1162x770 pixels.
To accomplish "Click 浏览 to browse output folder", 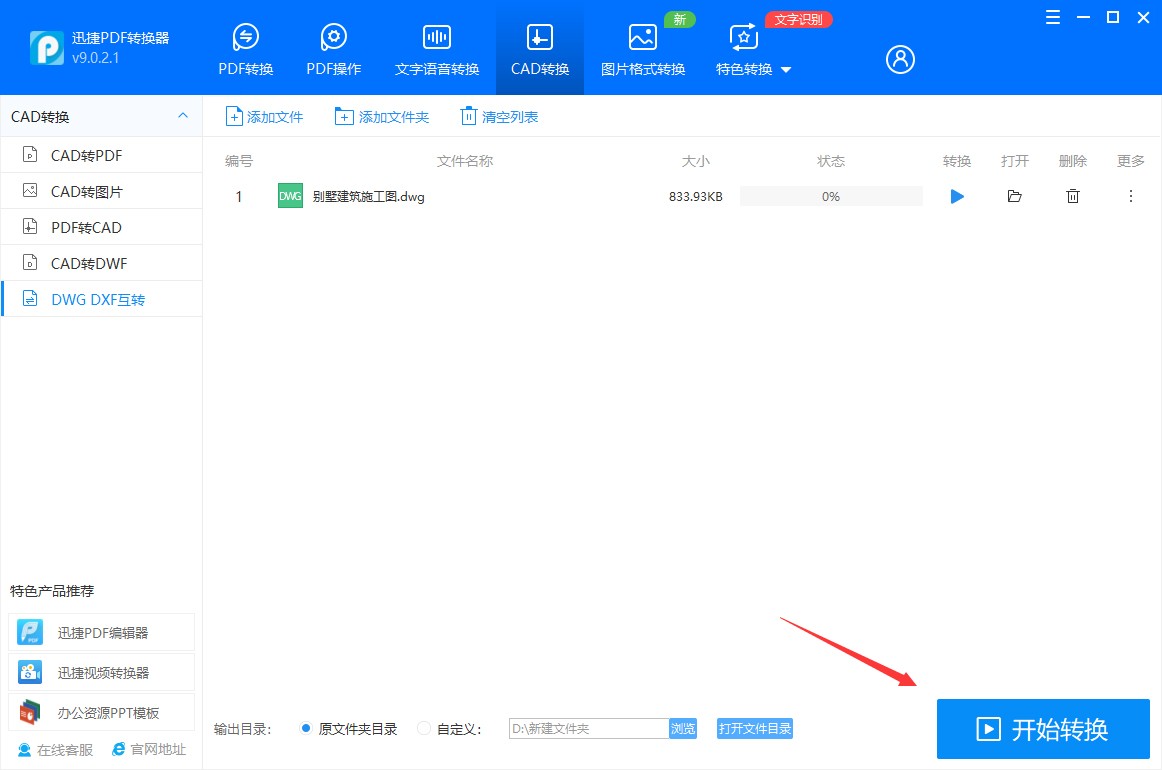I will 683,728.
